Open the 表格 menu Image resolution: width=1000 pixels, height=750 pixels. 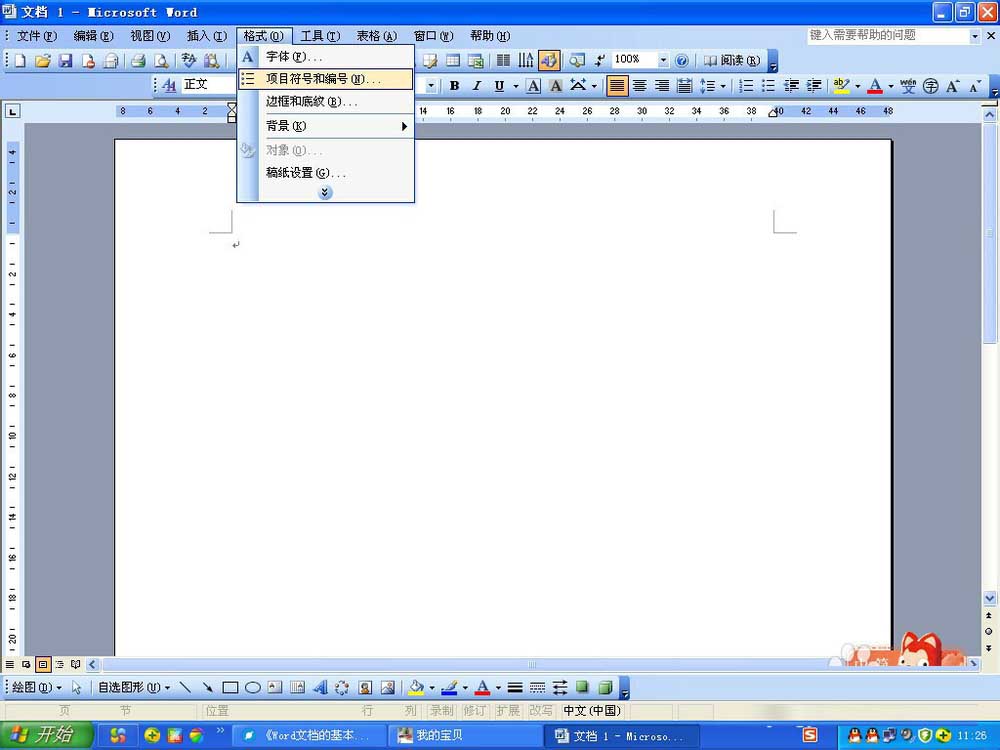click(x=376, y=36)
